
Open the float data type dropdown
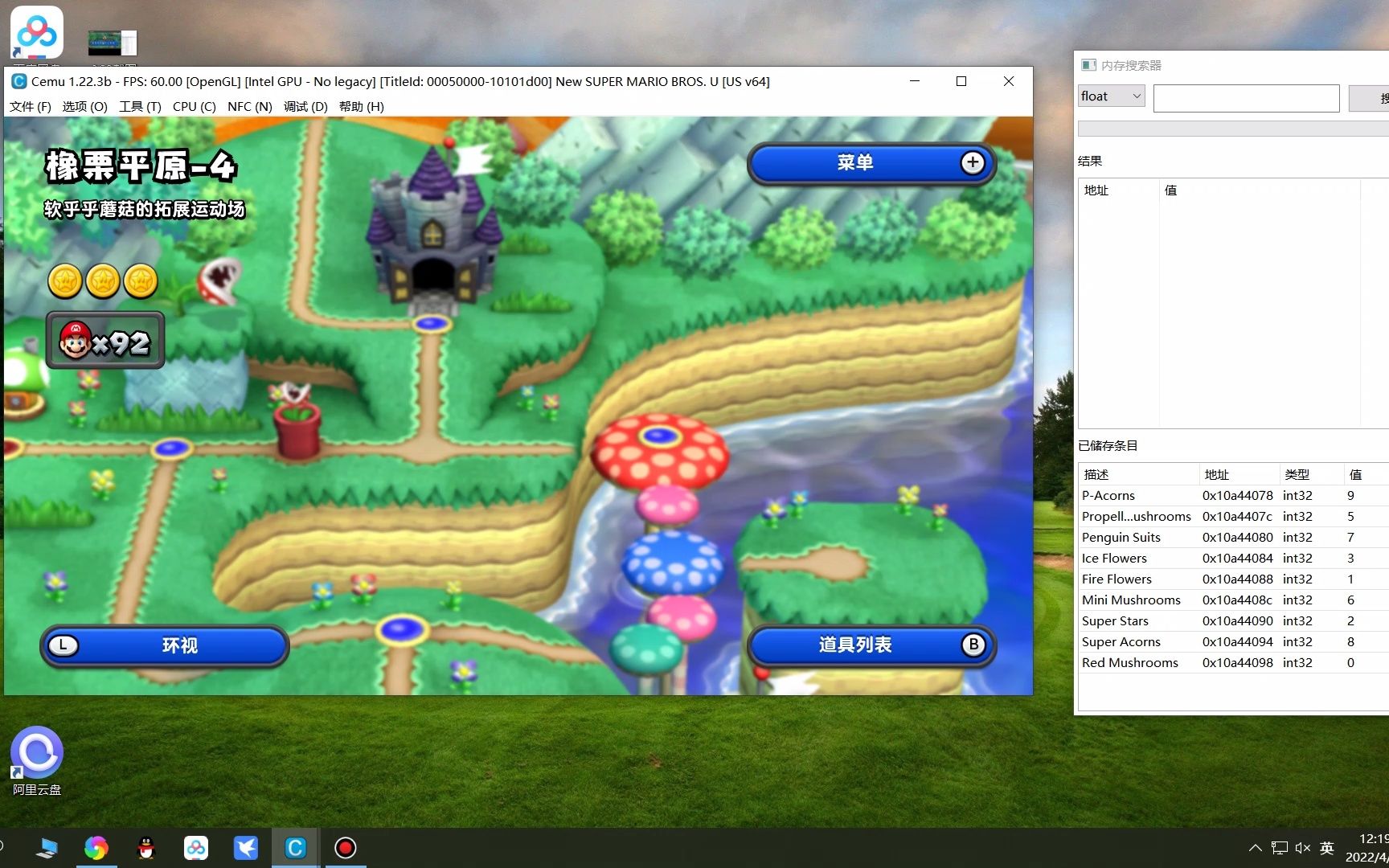[x=1111, y=96]
